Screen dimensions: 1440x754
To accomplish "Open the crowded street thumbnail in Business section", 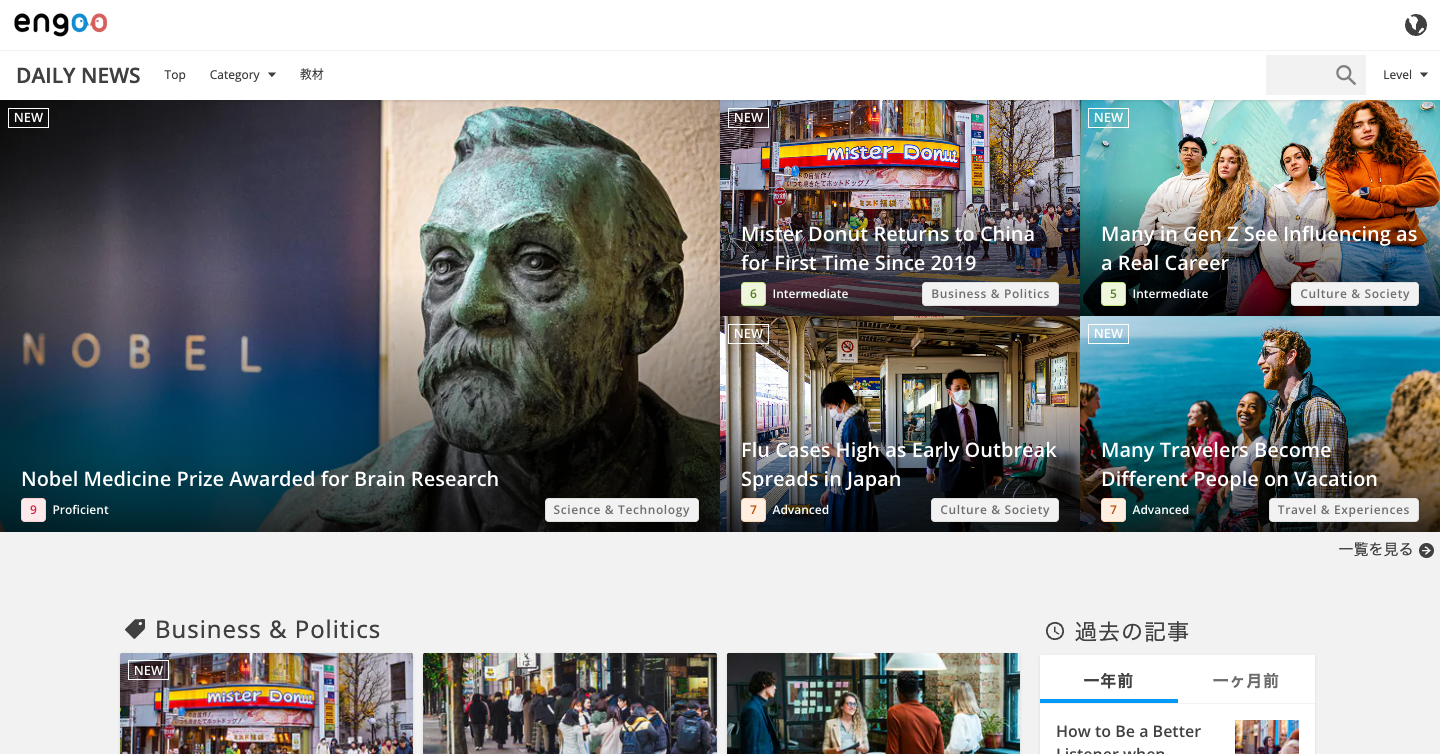I will [570, 704].
